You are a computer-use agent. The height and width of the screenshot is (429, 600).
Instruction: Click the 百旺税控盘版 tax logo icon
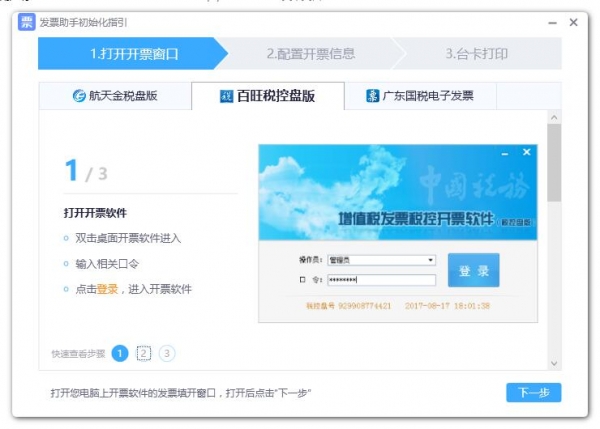[226, 96]
